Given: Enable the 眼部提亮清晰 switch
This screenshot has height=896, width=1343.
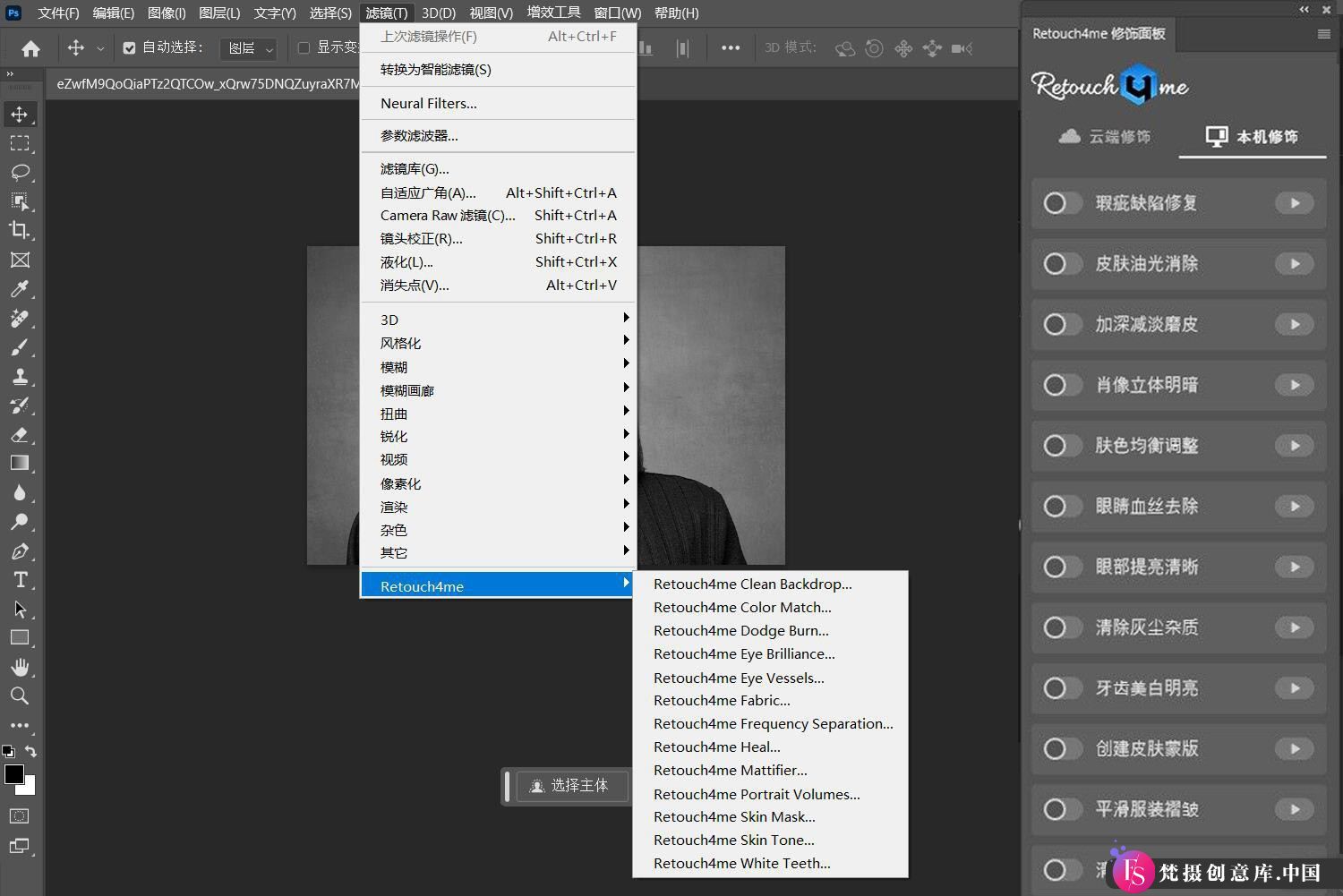Looking at the screenshot, I should point(1062,567).
